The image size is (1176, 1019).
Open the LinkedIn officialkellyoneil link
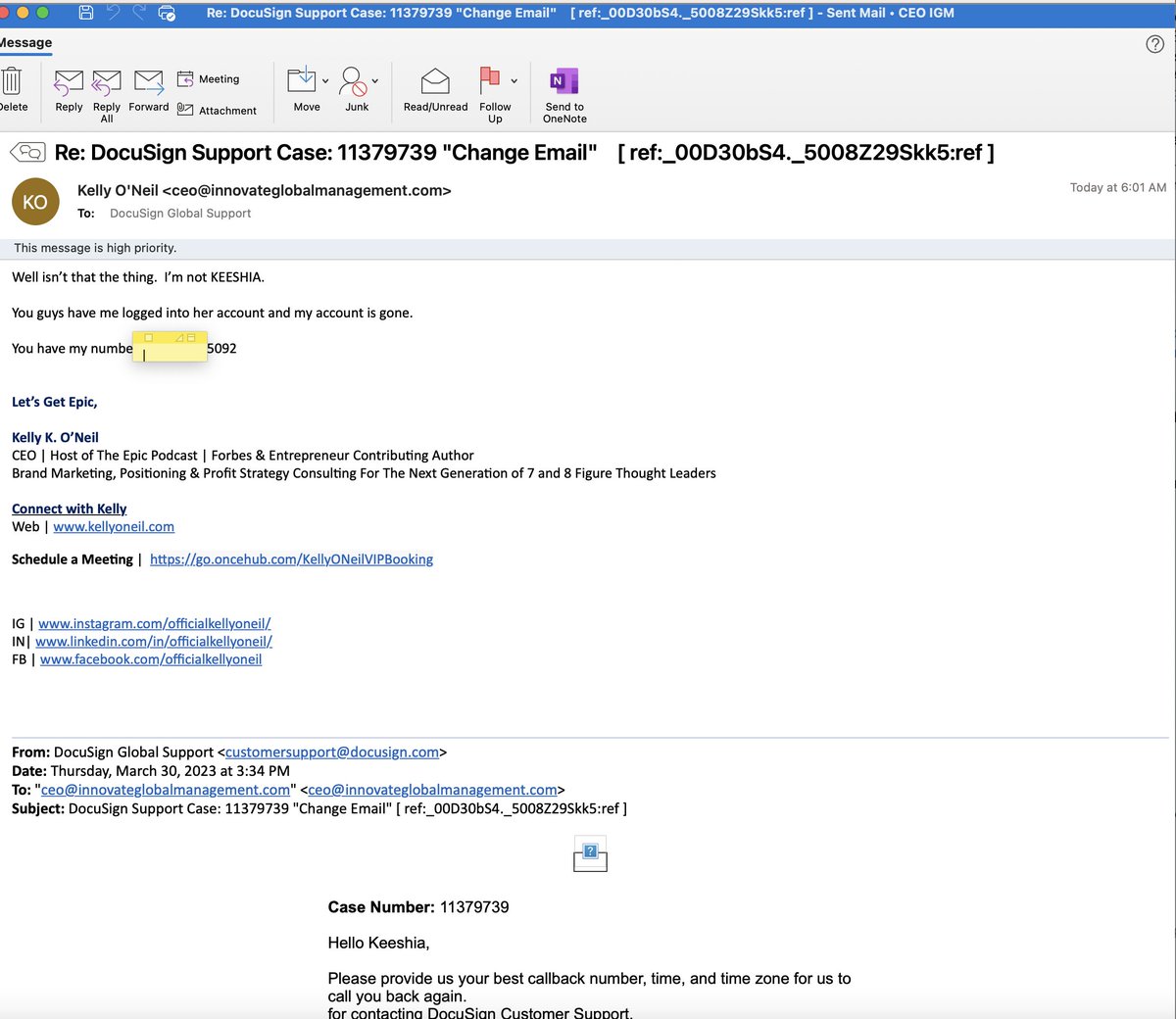tap(154, 641)
